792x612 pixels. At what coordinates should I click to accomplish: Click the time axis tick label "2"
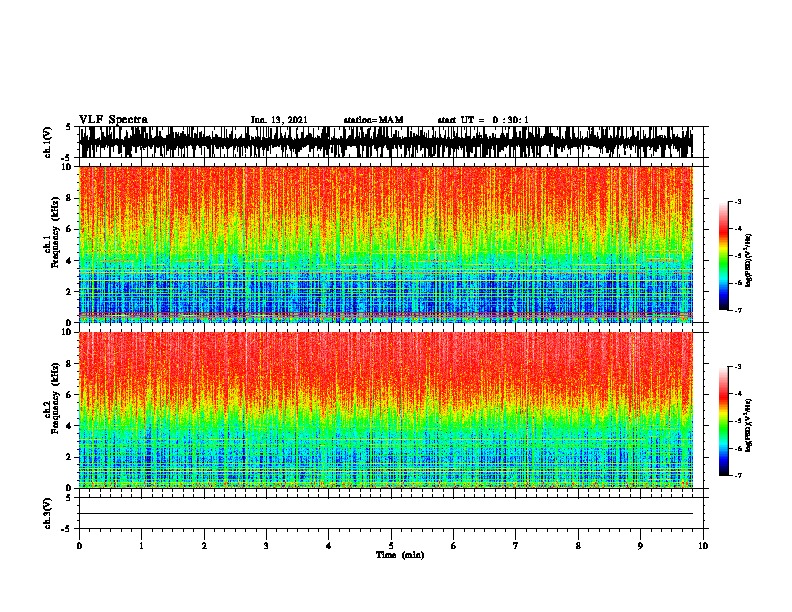coord(204,546)
